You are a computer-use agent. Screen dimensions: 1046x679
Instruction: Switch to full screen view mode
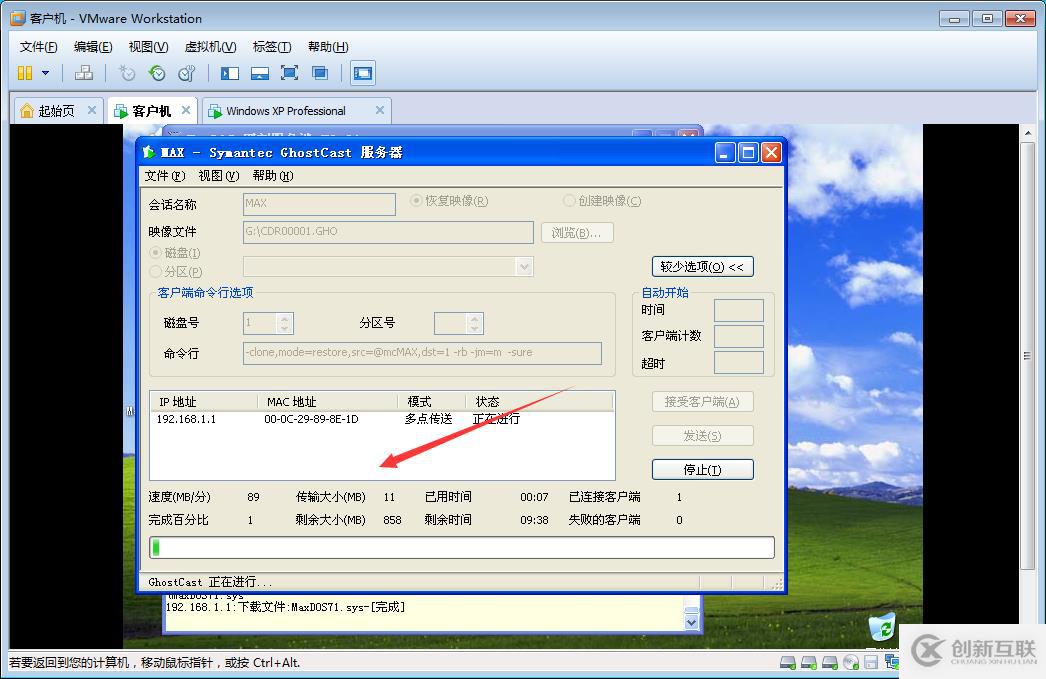pos(291,72)
